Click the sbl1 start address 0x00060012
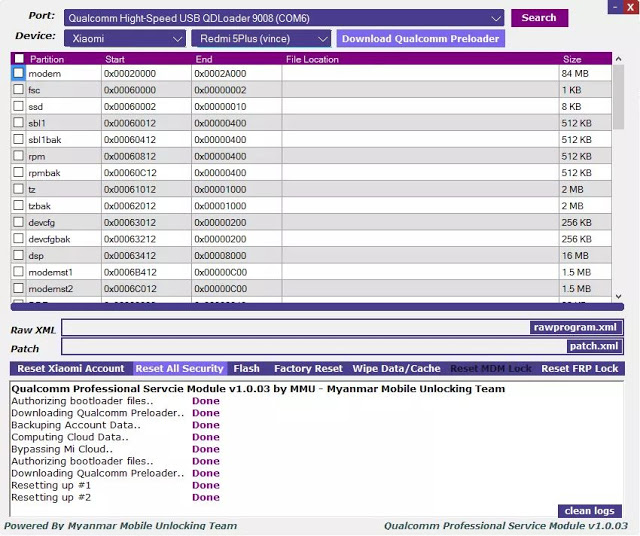 [x=130, y=123]
